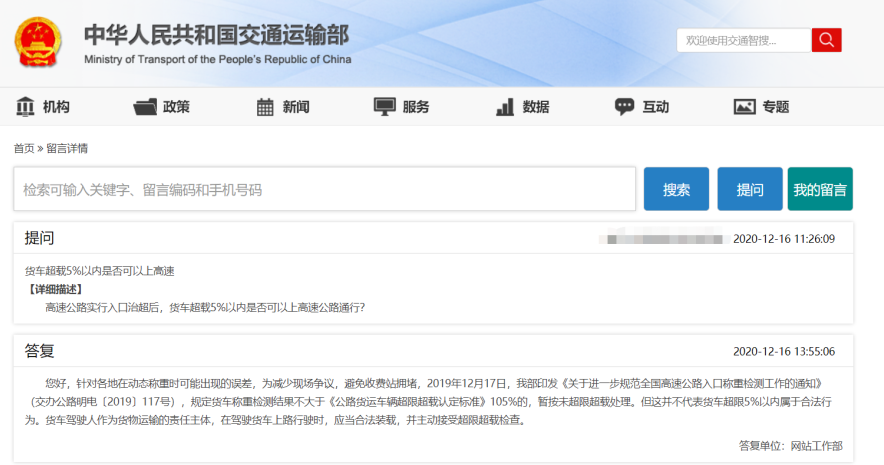
Task: Click the red search magnifier icon
Action: 826,40
